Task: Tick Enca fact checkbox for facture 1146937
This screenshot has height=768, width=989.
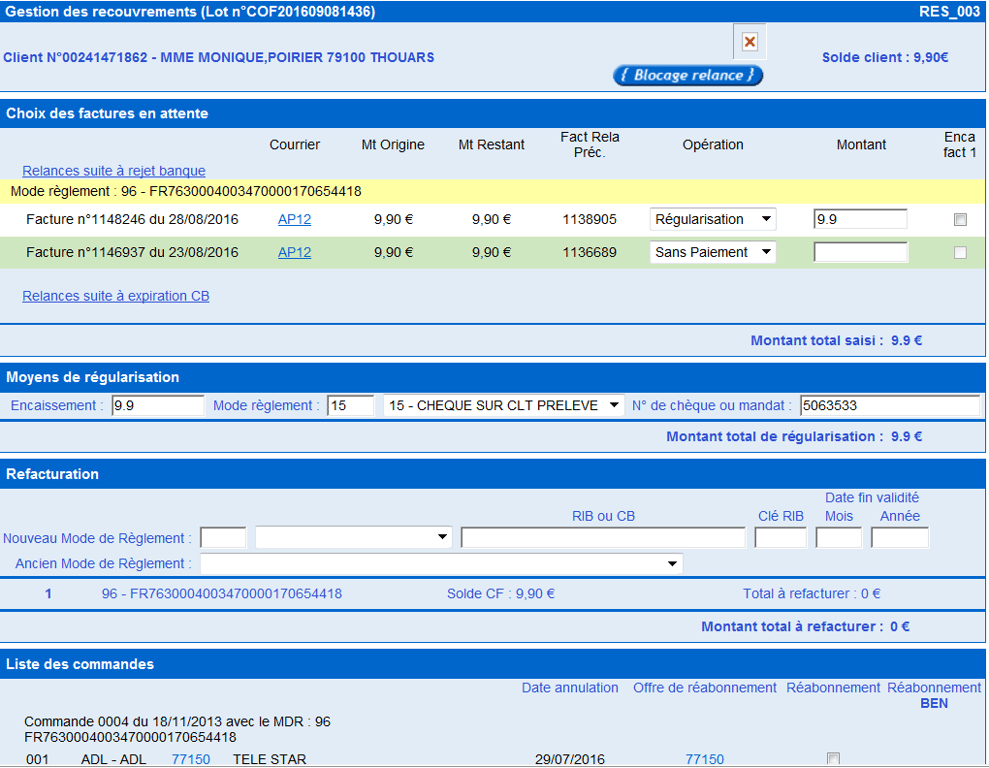Action: [960, 253]
